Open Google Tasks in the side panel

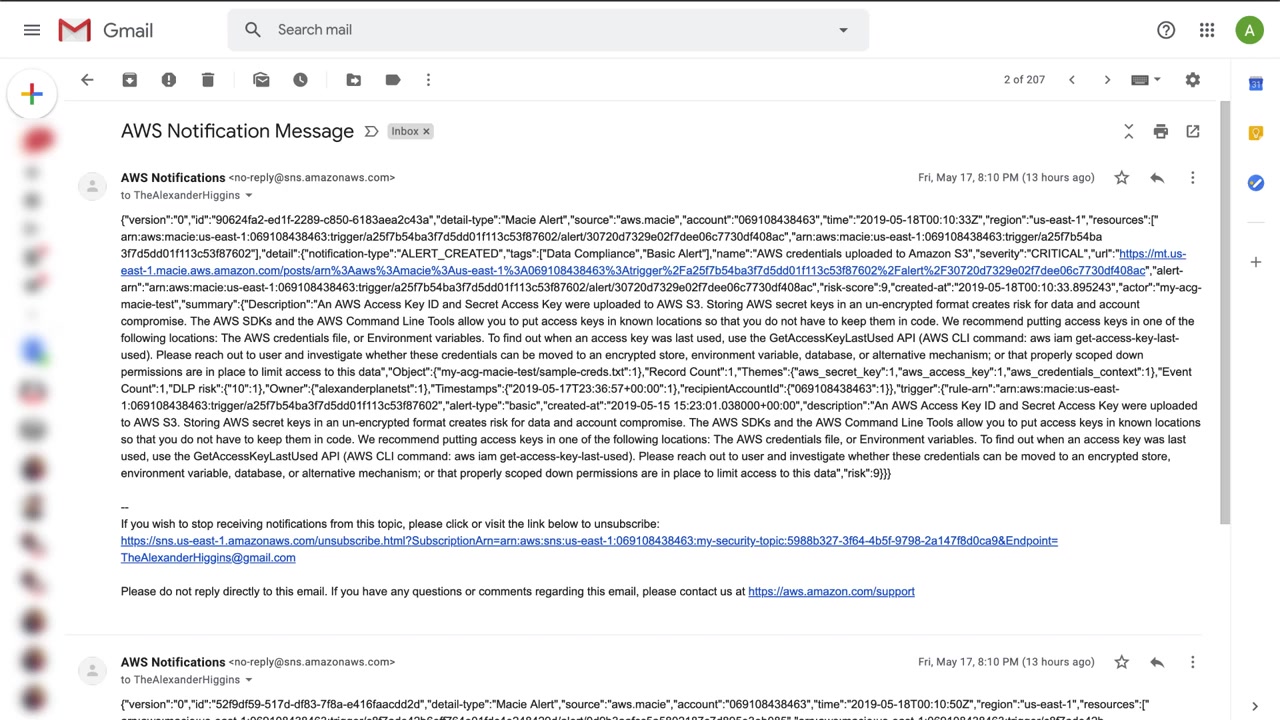[x=1256, y=182]
